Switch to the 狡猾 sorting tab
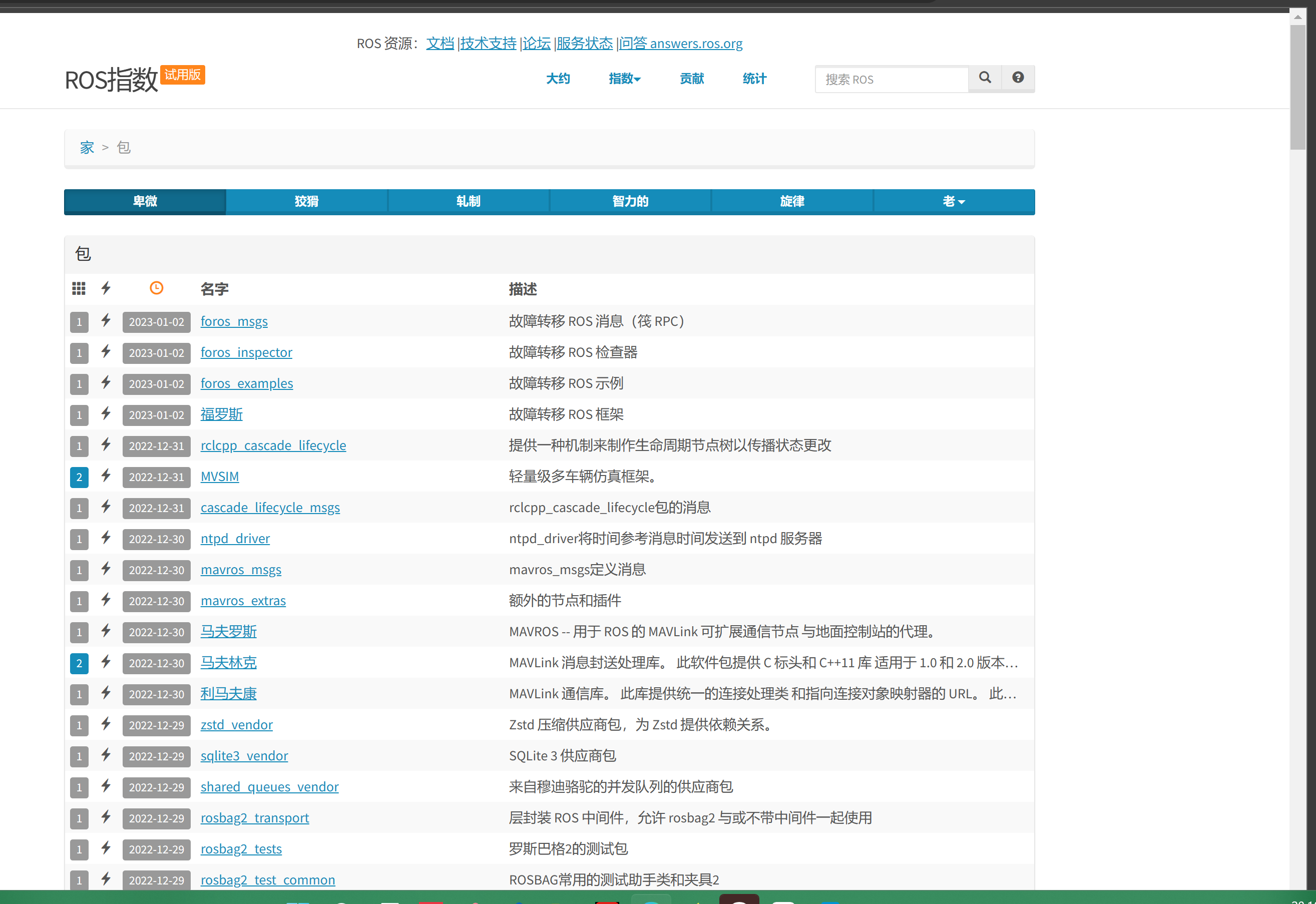1316x904 pixels. tap(306, 201)
